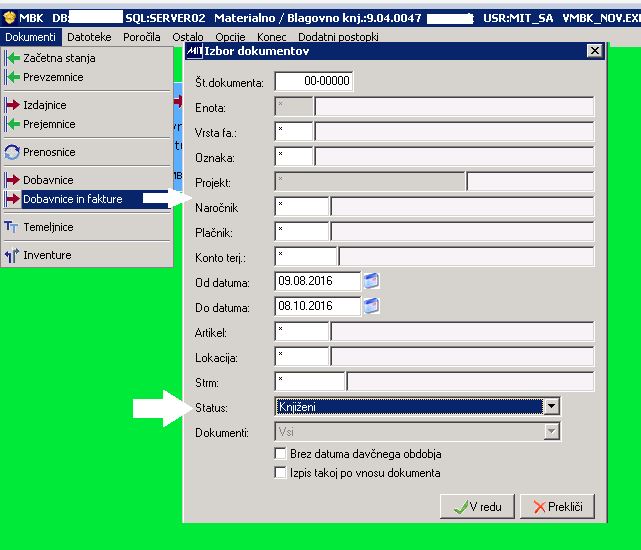The height and width of the screenshot is (550, 641).
Task: Click the Prenosnice circular arrows icon
Action: click(x=12, y=152)
